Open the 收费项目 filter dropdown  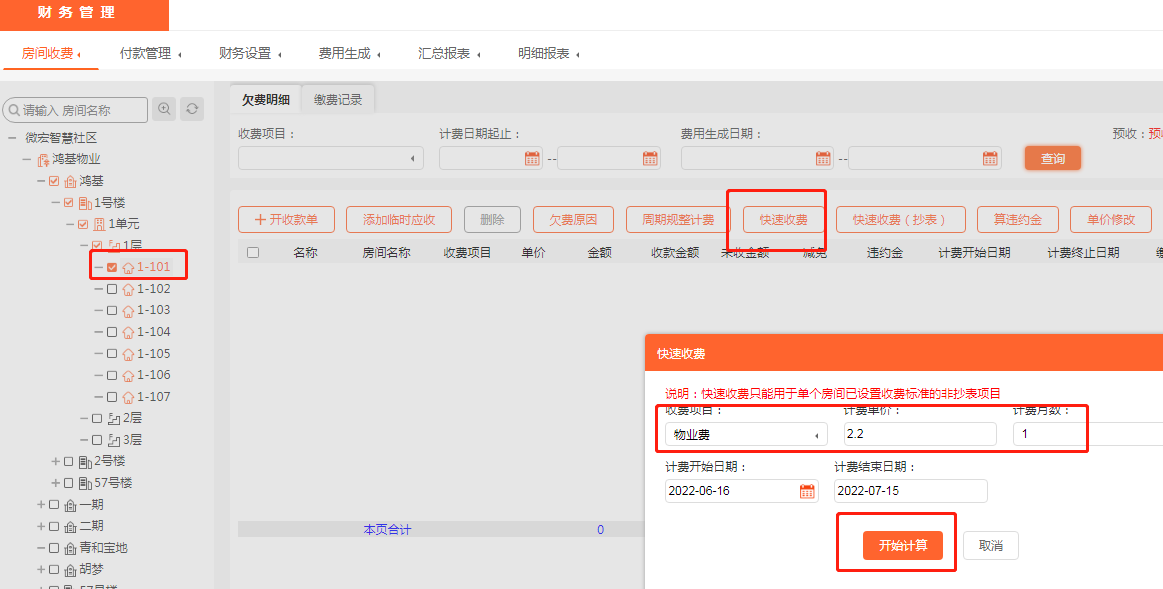330,158
